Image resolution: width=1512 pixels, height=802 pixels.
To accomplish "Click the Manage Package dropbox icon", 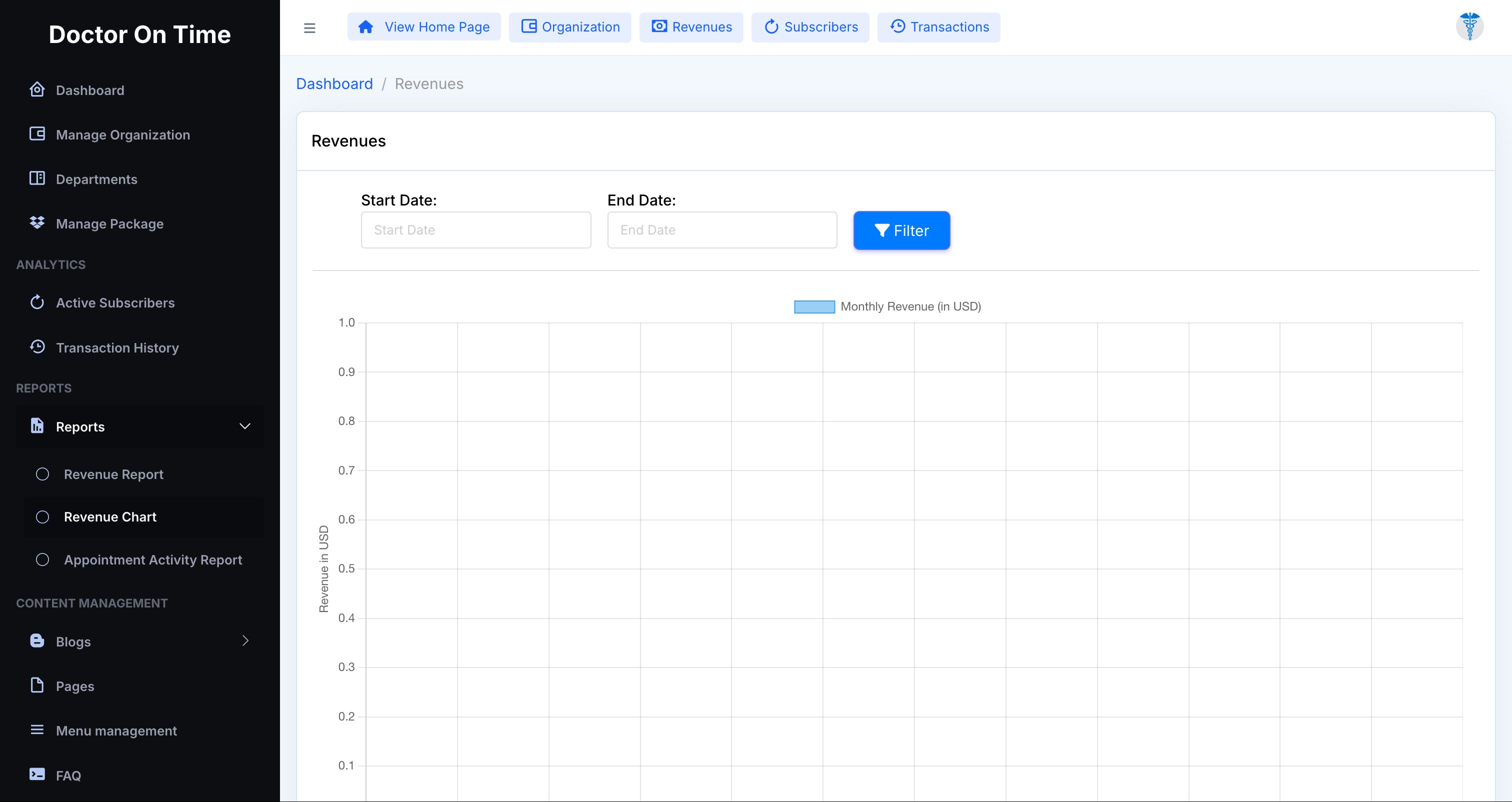I will [37, 223].
